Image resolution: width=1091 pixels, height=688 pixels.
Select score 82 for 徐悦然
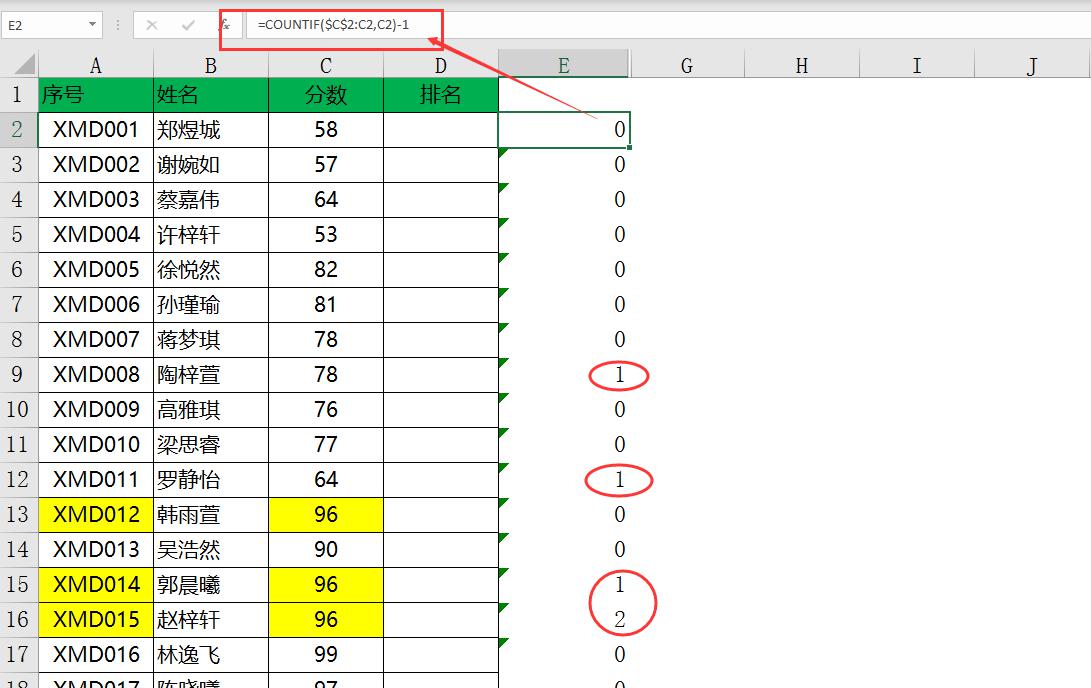click(x=326, y=269)
